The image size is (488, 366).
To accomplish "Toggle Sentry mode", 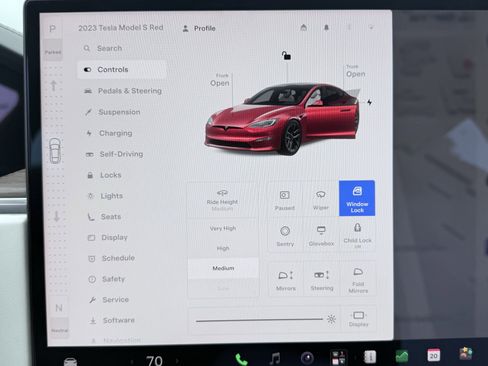I will (285, 235).
